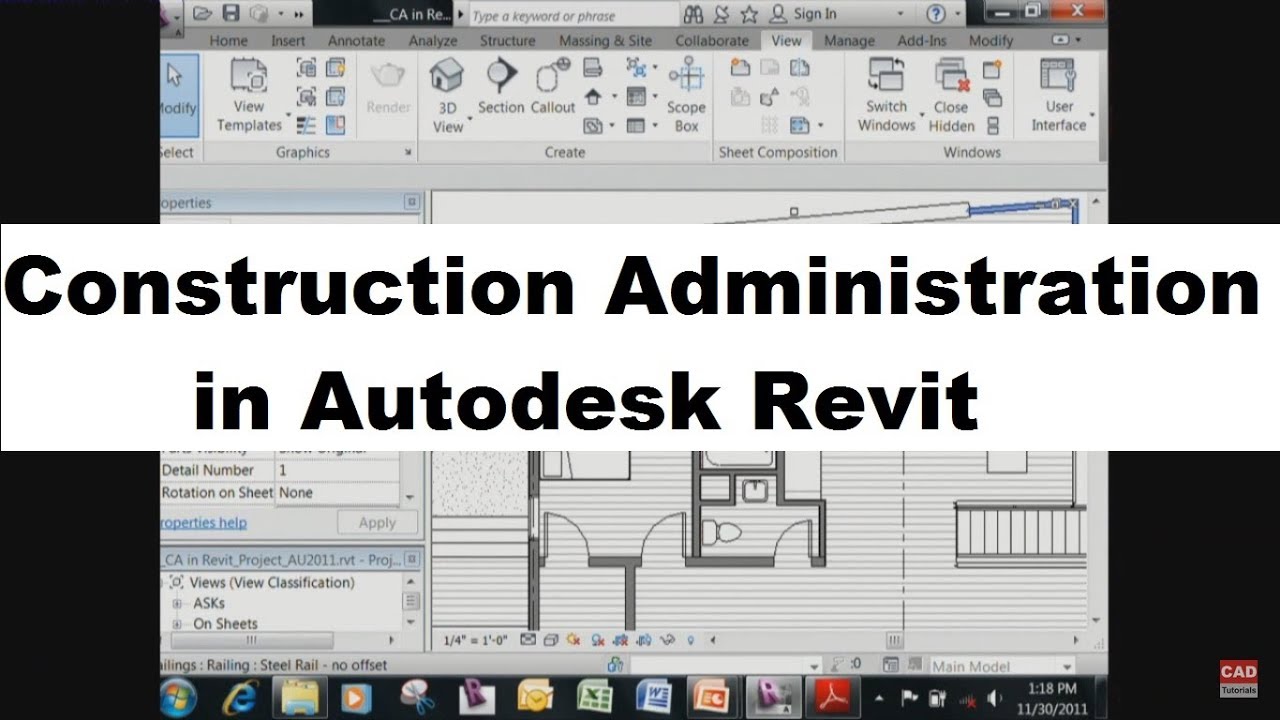
Task: Click the Switch Windows icon
Action: pyautogui.click(x=886, y=75)
